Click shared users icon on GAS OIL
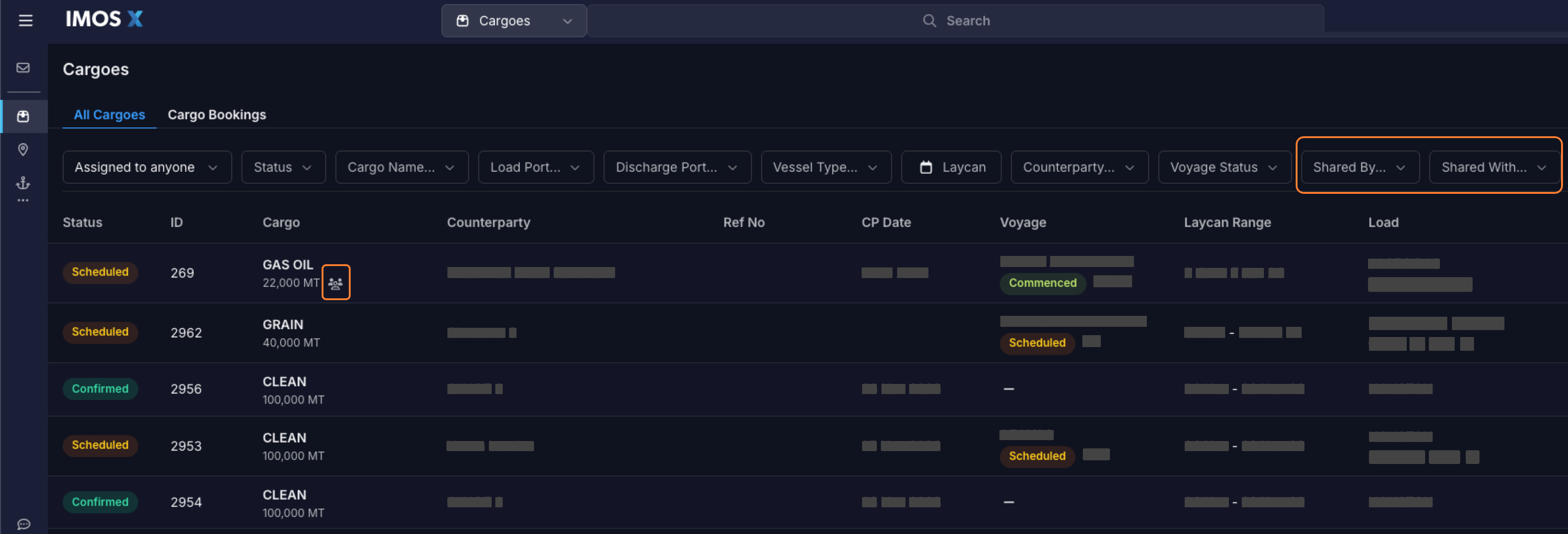 (335, 283)
